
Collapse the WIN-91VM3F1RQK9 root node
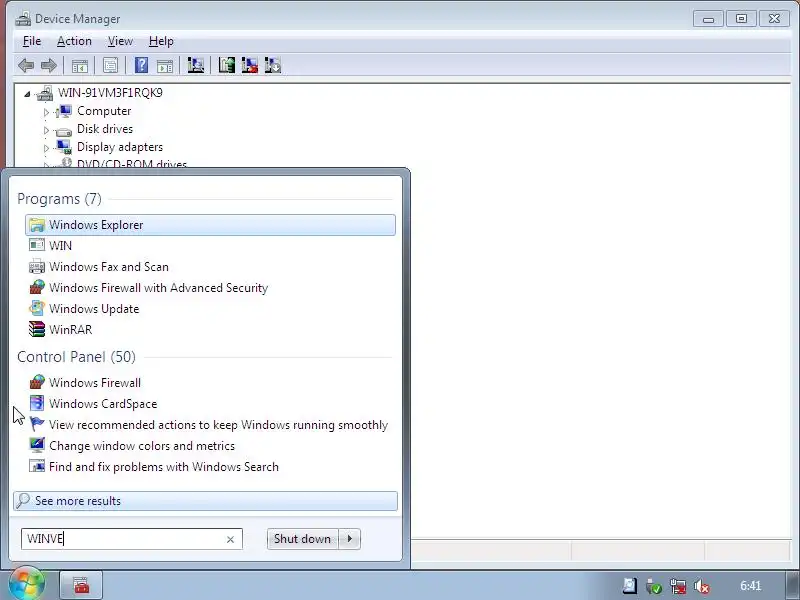[x=28, y=93]
